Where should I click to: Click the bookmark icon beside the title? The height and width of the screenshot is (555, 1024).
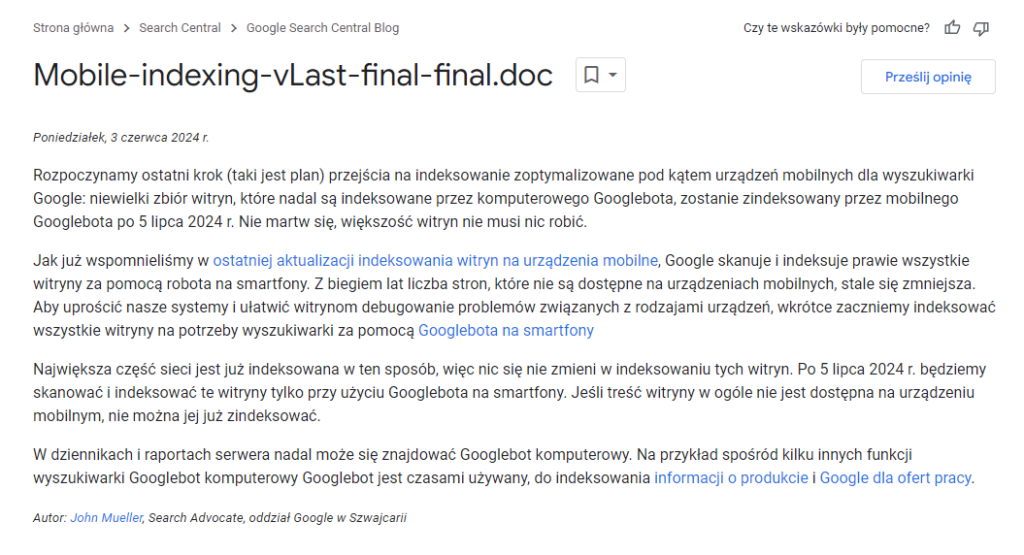tap(591, 75)
